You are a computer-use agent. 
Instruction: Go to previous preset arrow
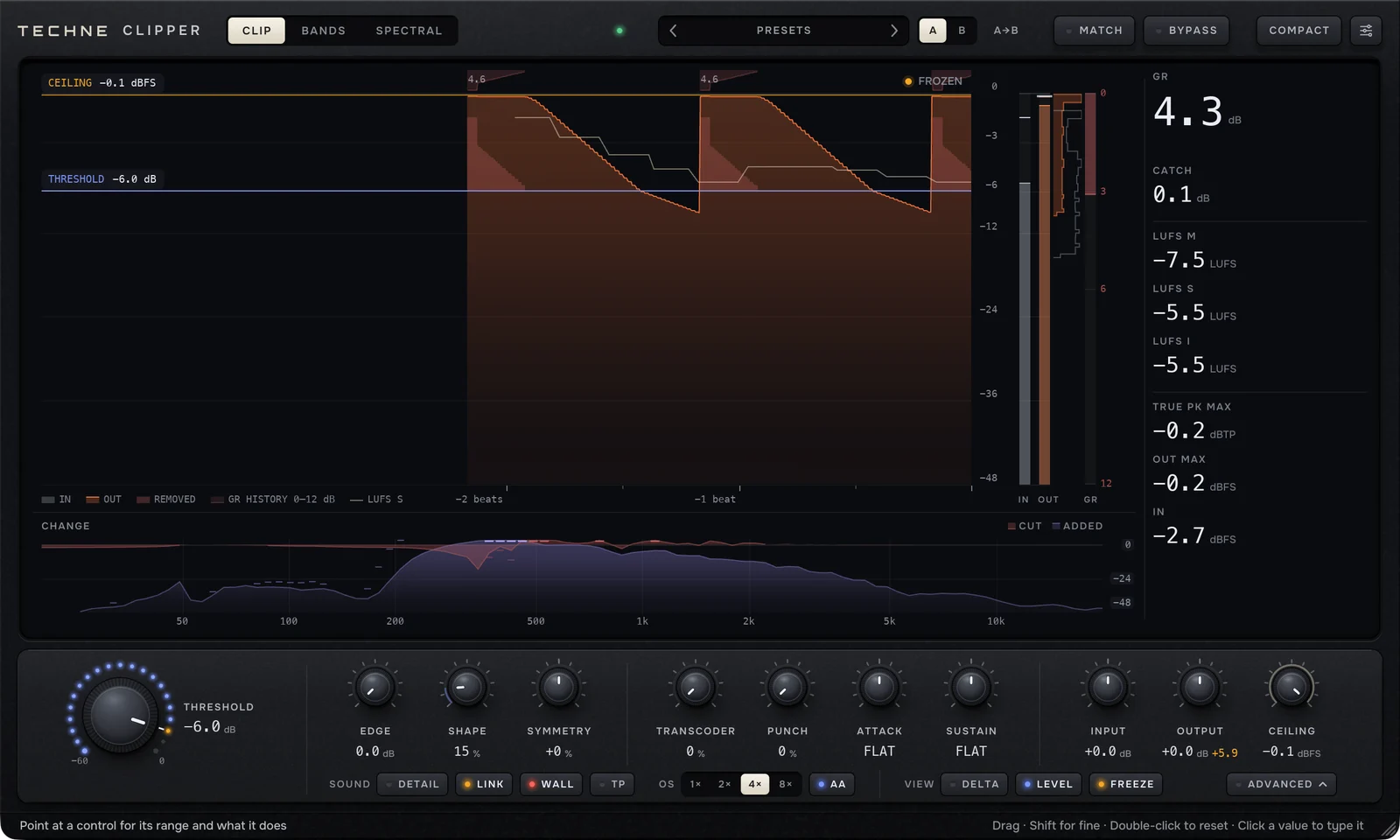click(x=673, y=31)
